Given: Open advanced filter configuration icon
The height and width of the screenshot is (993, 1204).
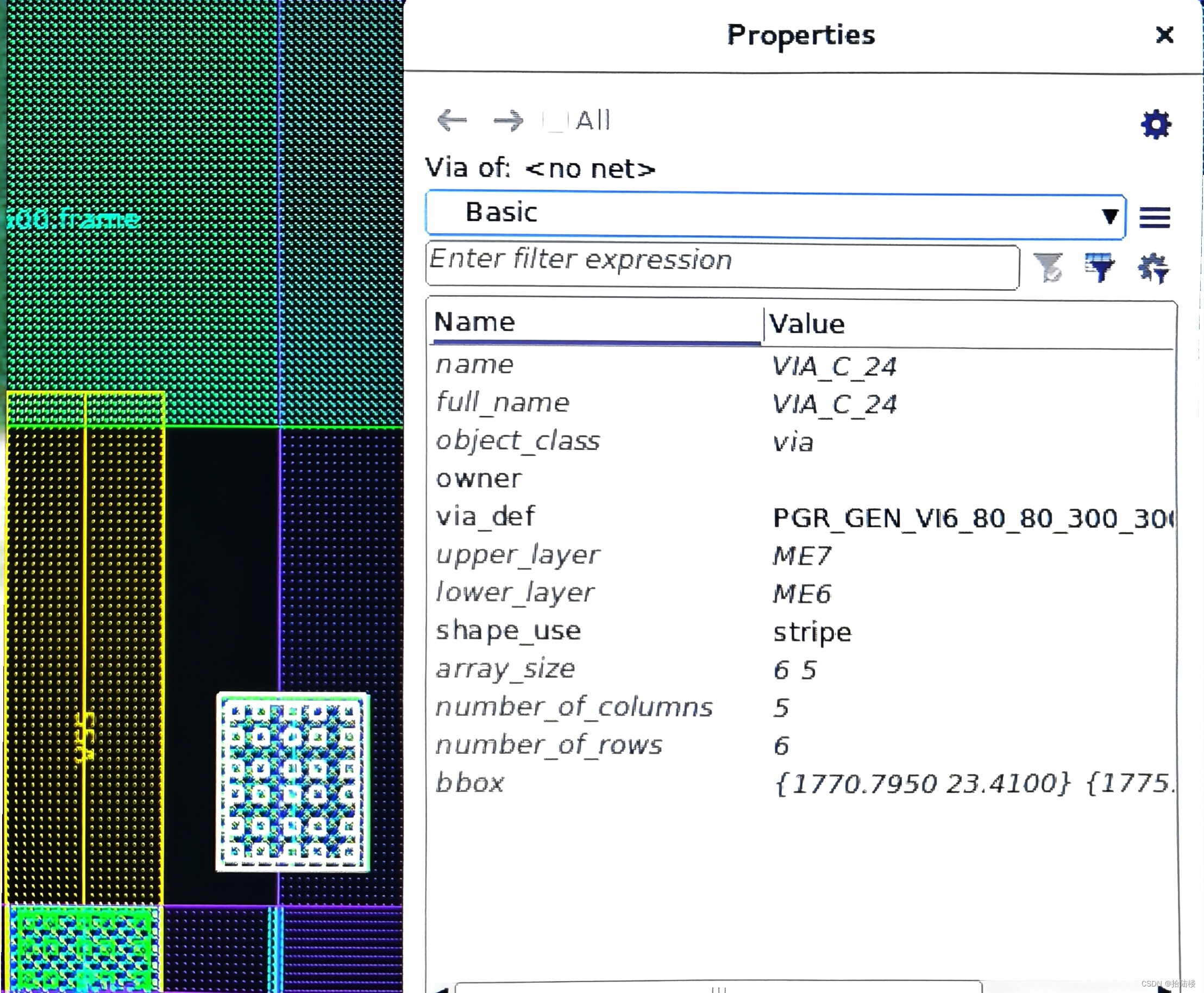Looking at the screenshot, I should (x=1153, y=270).
